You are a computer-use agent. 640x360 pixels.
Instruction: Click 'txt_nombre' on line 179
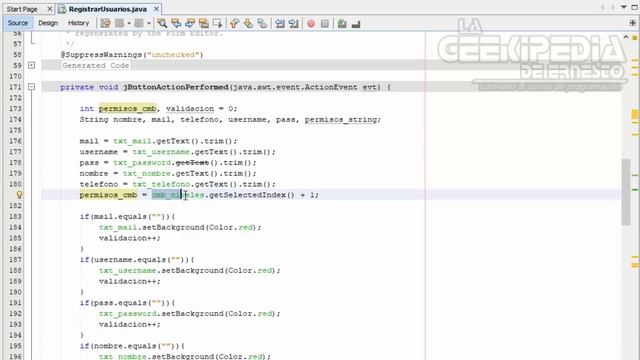pos(147,173)
